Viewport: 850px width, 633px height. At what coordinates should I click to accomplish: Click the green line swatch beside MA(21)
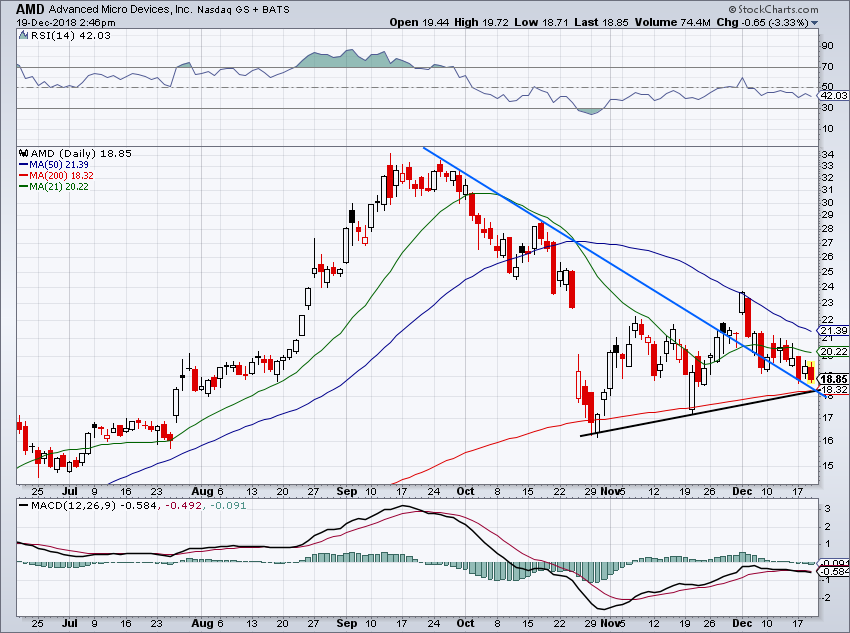coord(24,186)
